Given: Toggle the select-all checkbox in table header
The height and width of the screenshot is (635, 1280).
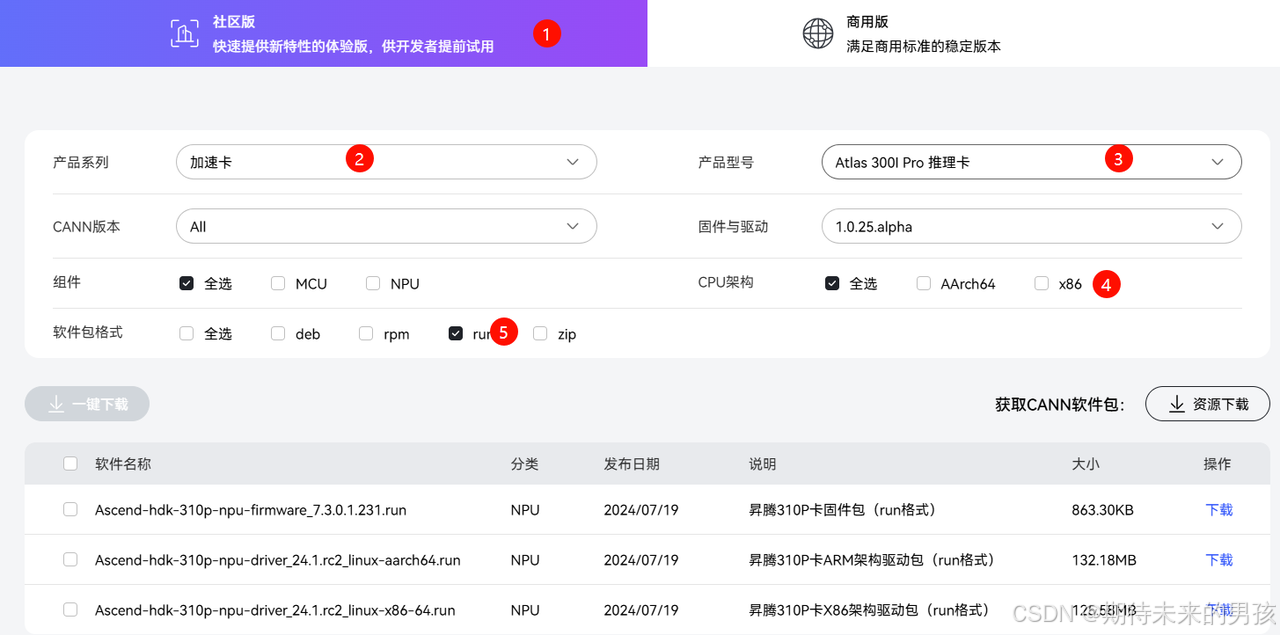Looking at the screenshot, I should [x=70, y=463].
